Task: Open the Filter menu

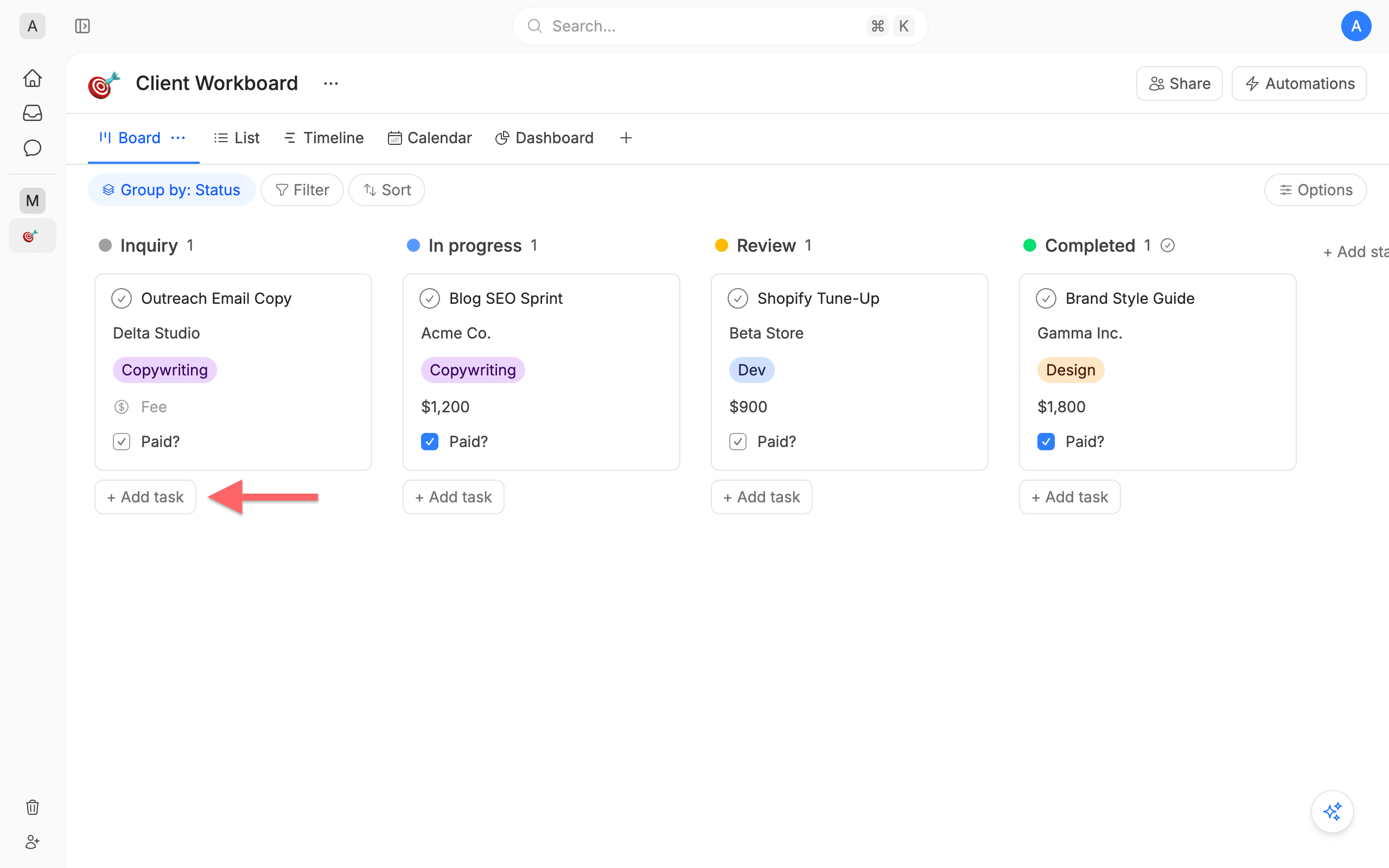Action: 302,190
